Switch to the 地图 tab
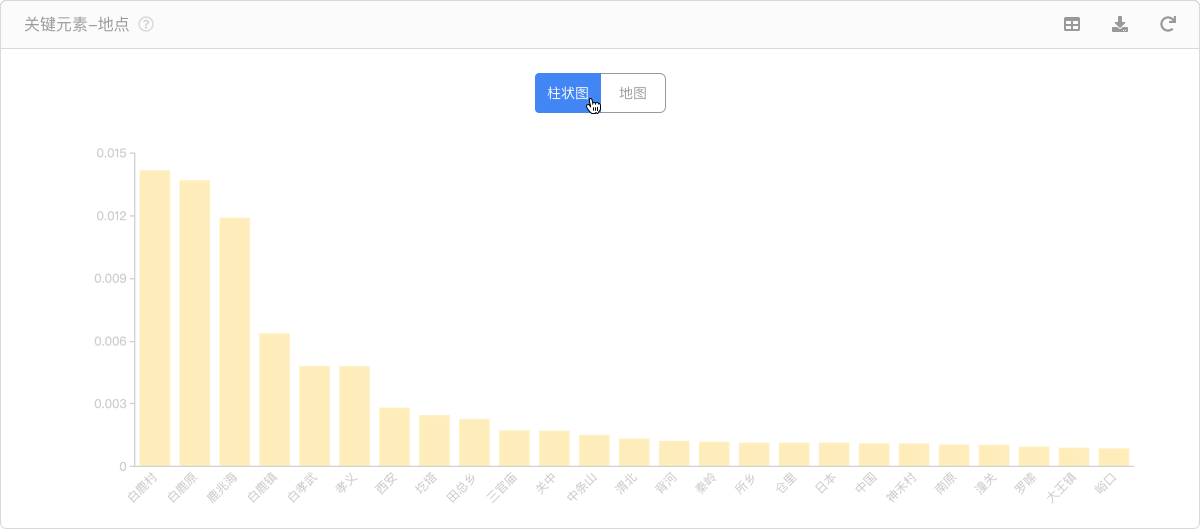The width and height of the screenshot is (1200, 529). [x=633, y=93]
